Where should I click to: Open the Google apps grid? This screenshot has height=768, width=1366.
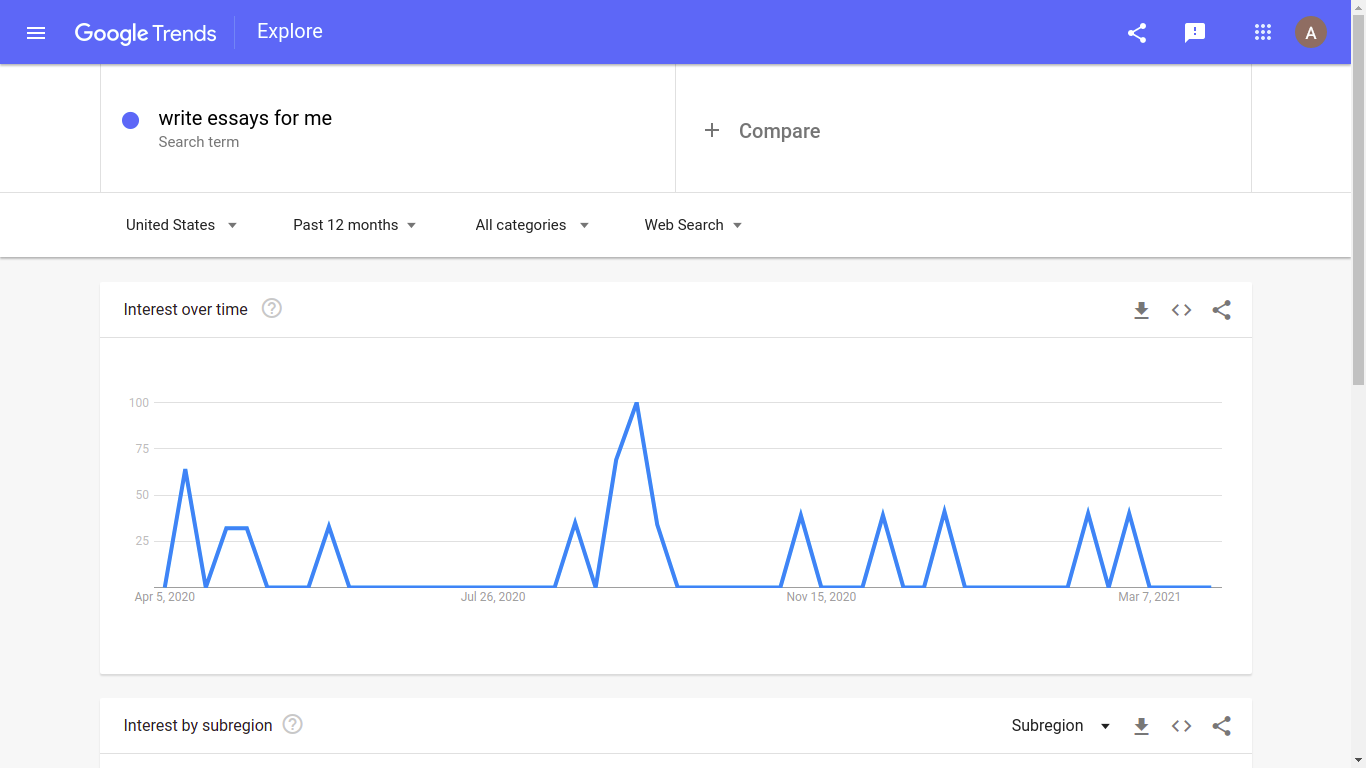point(1263,33)
